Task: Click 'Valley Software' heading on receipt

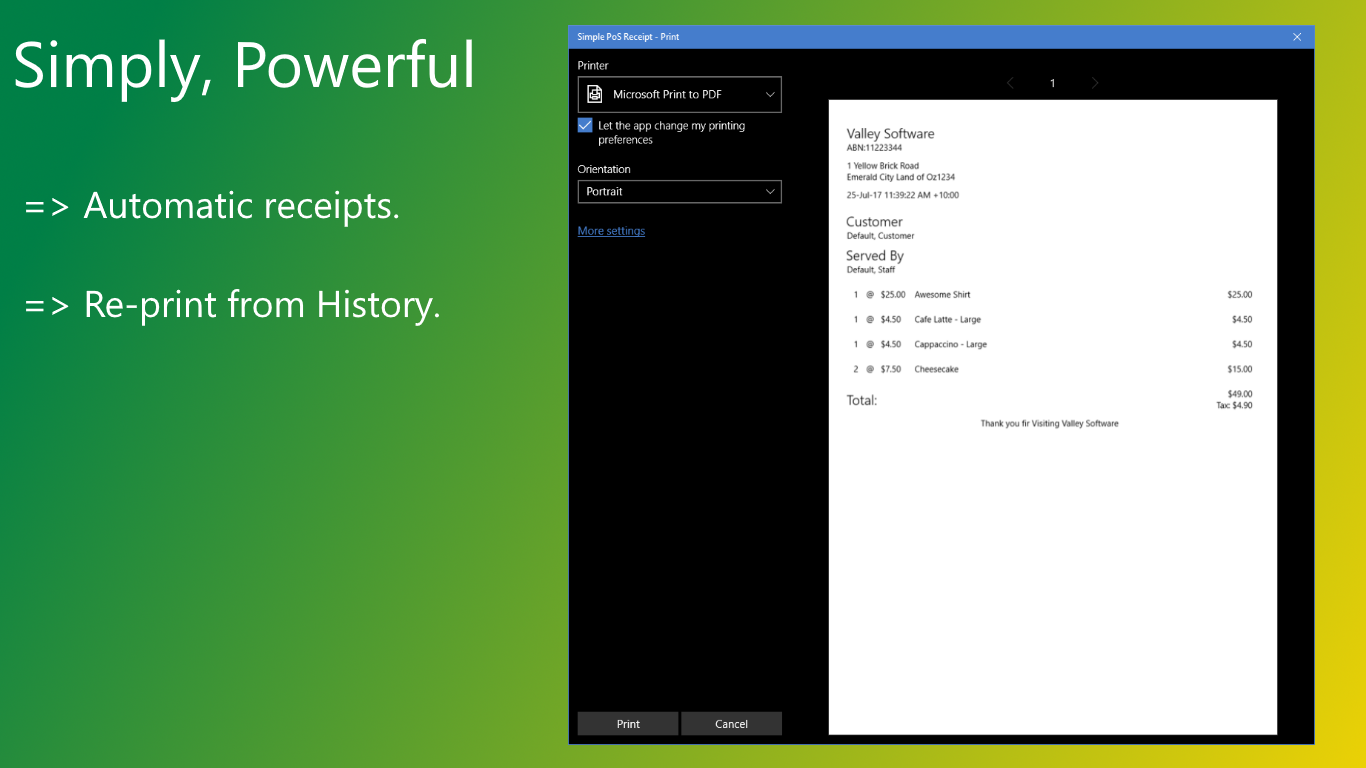Action: 890,133
